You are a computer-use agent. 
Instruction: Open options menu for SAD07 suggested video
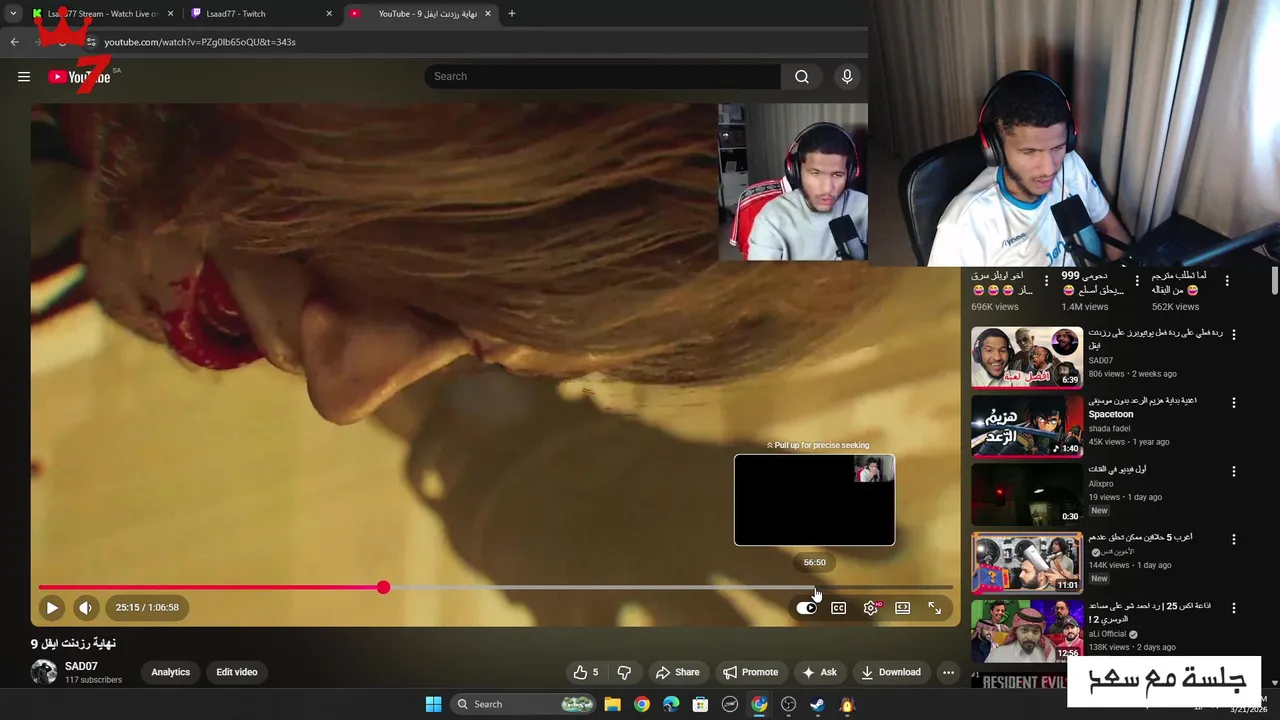click(x=1234, y=335)
